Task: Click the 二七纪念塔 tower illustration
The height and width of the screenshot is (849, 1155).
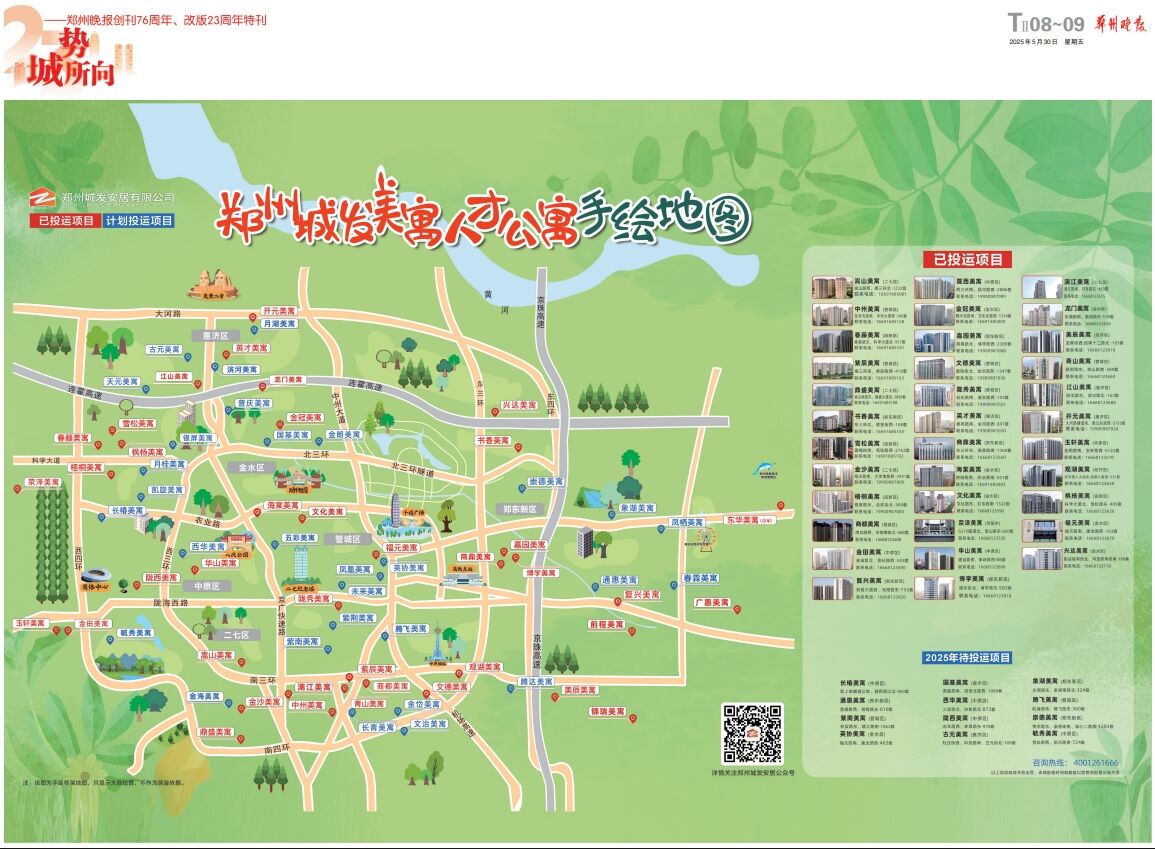Action: click(301, 568)
